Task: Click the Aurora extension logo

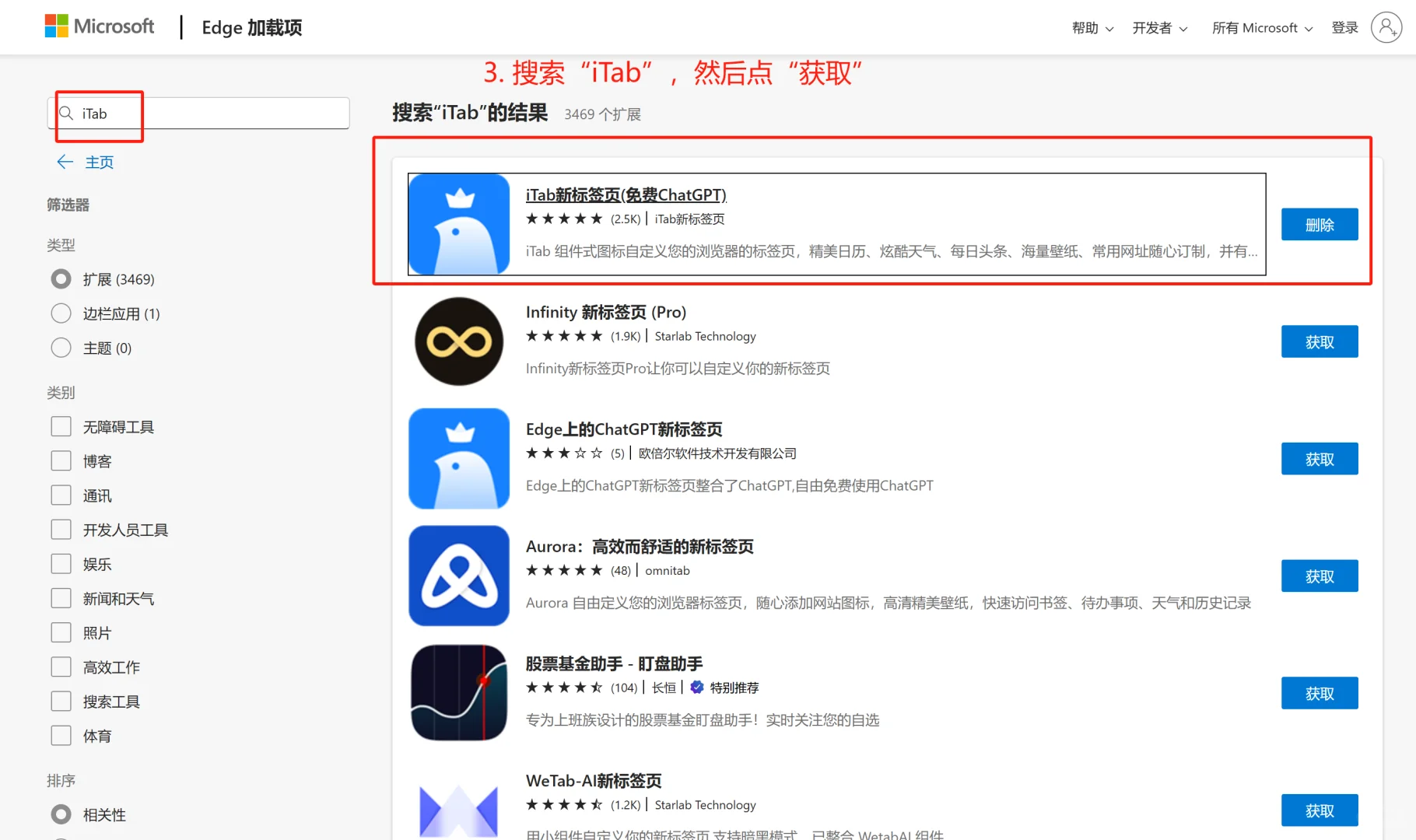Action: coord(458,576)
